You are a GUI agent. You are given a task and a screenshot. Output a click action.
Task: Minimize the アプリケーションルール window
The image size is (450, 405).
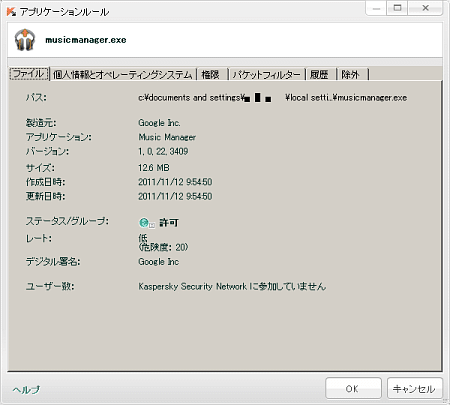coord(376,8)
